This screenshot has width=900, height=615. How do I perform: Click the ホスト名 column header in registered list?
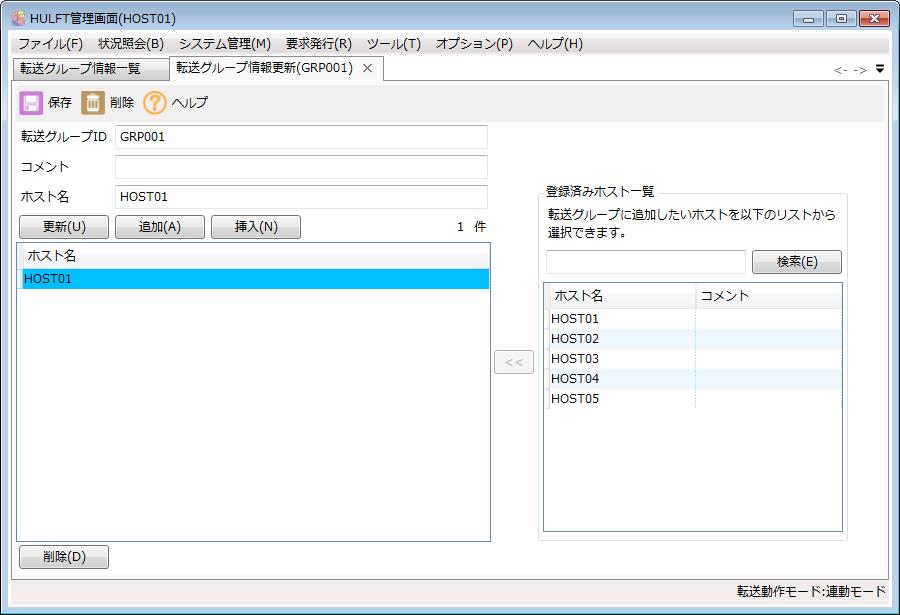point(621,296)
